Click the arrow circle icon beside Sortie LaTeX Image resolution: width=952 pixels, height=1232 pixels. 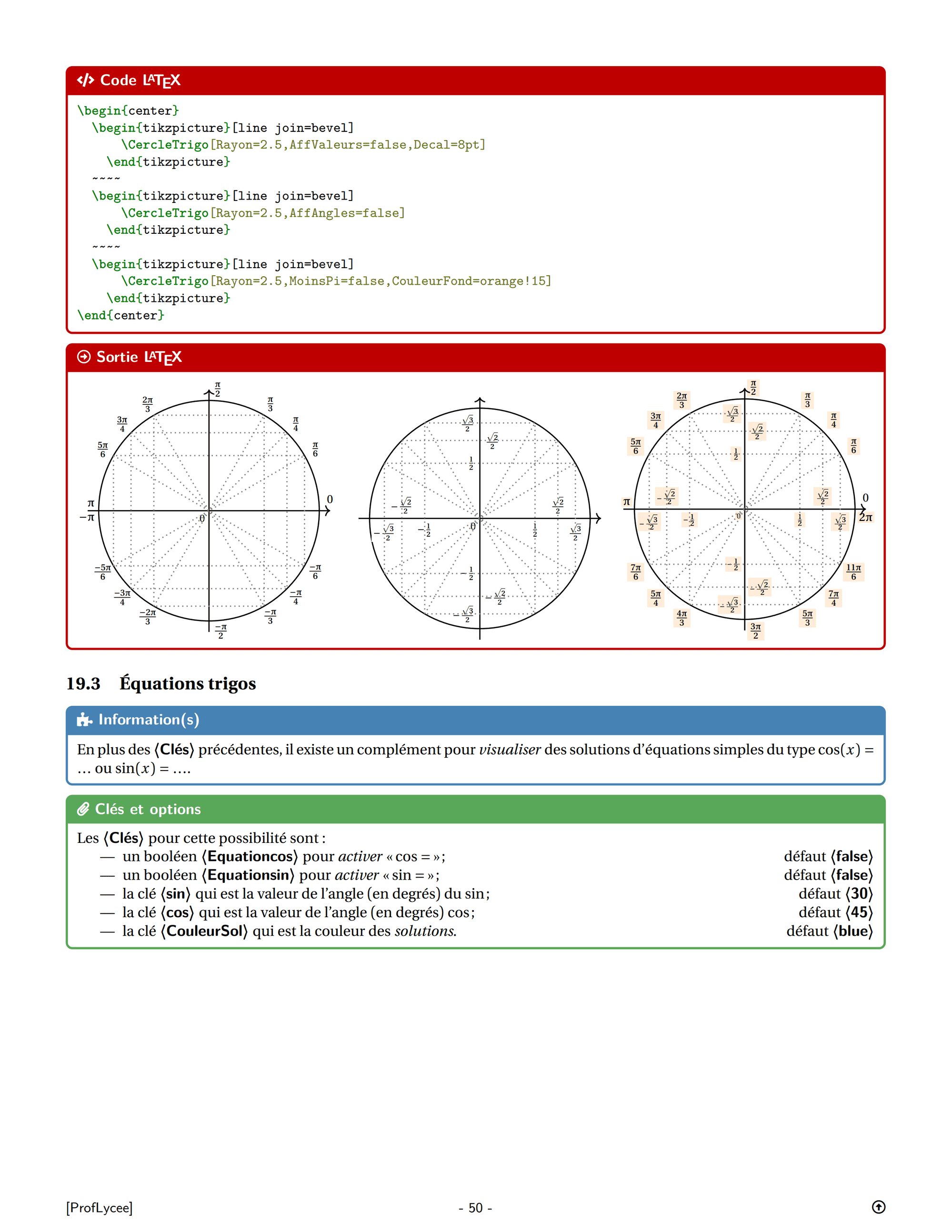pyautogui.click(x=83, y=357)
